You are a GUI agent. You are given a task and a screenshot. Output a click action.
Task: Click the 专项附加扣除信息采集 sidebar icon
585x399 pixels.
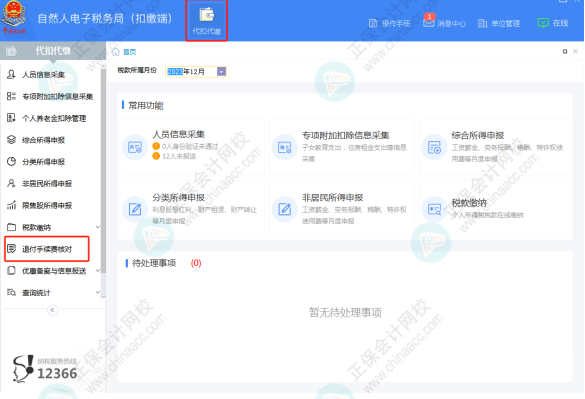click(x=11, y=96)
